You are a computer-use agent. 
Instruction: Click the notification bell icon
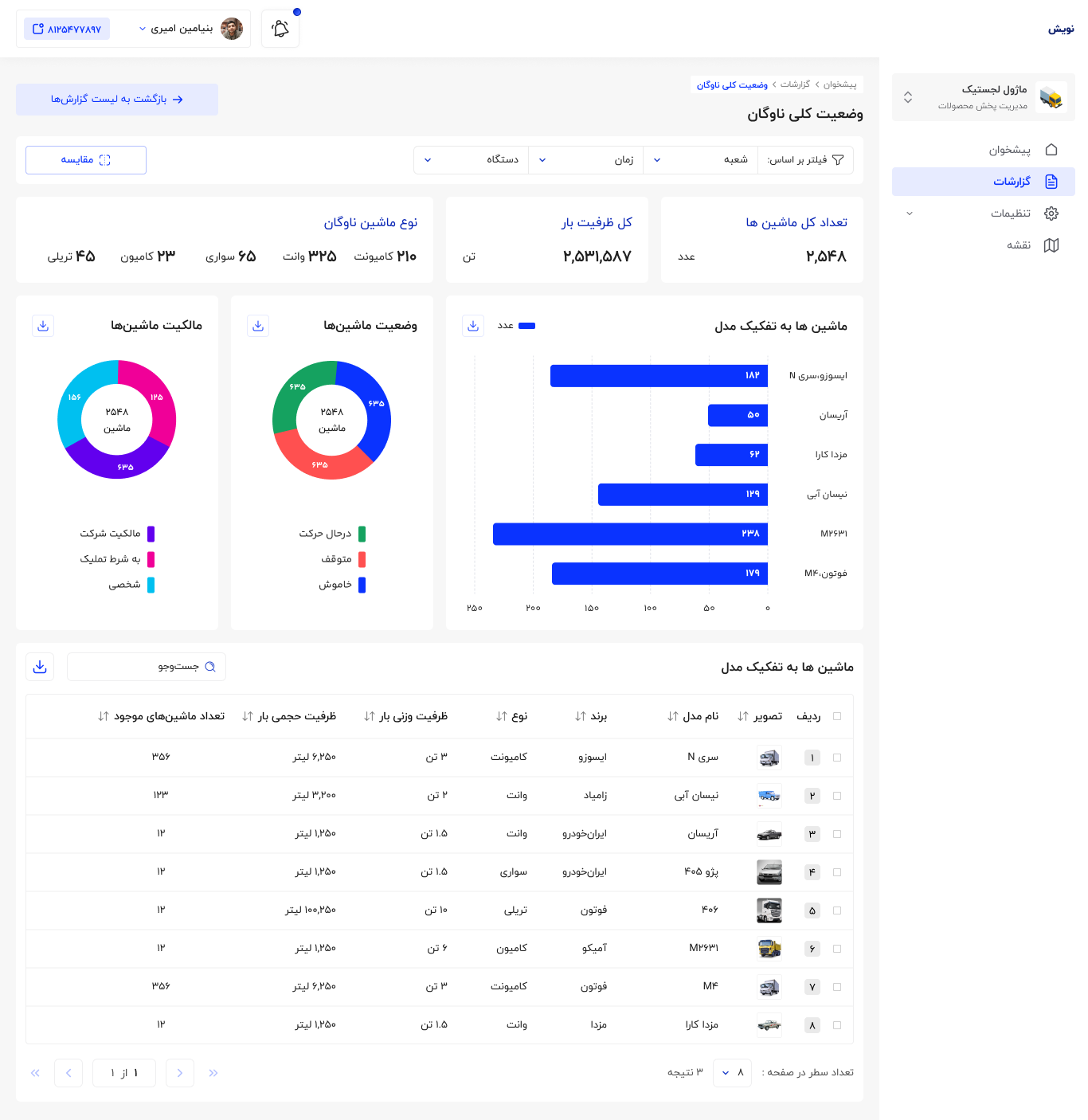(x=280, y=29)
